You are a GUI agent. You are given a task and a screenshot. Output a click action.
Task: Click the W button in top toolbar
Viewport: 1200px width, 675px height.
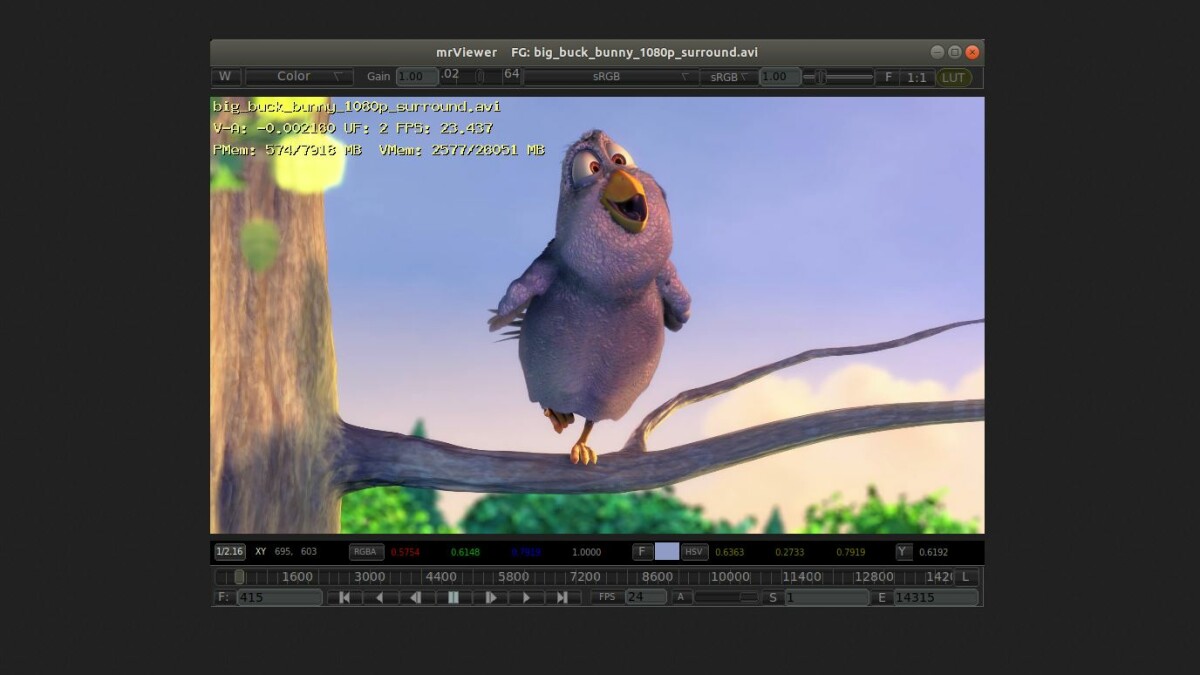[225, 76]
